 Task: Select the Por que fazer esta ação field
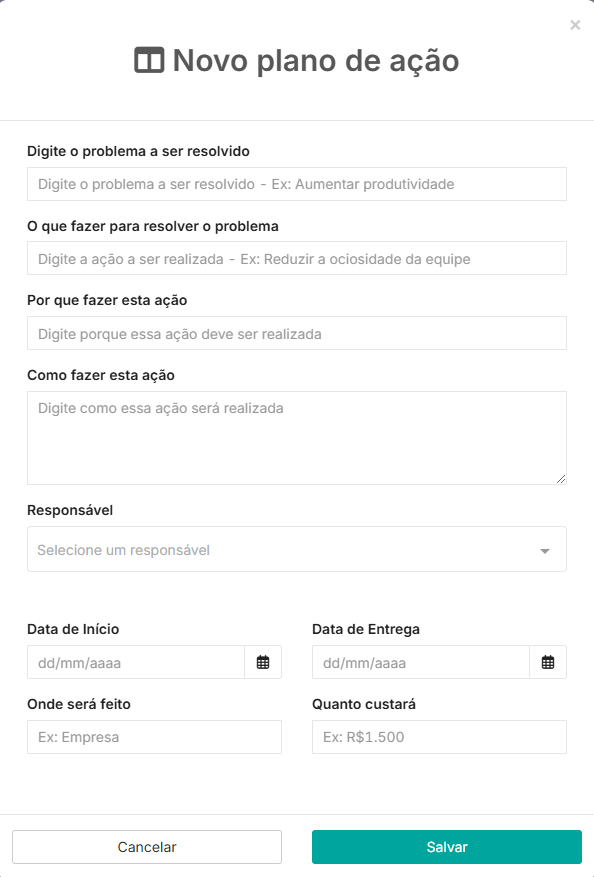pyautogui.click(x=297, y=333)
